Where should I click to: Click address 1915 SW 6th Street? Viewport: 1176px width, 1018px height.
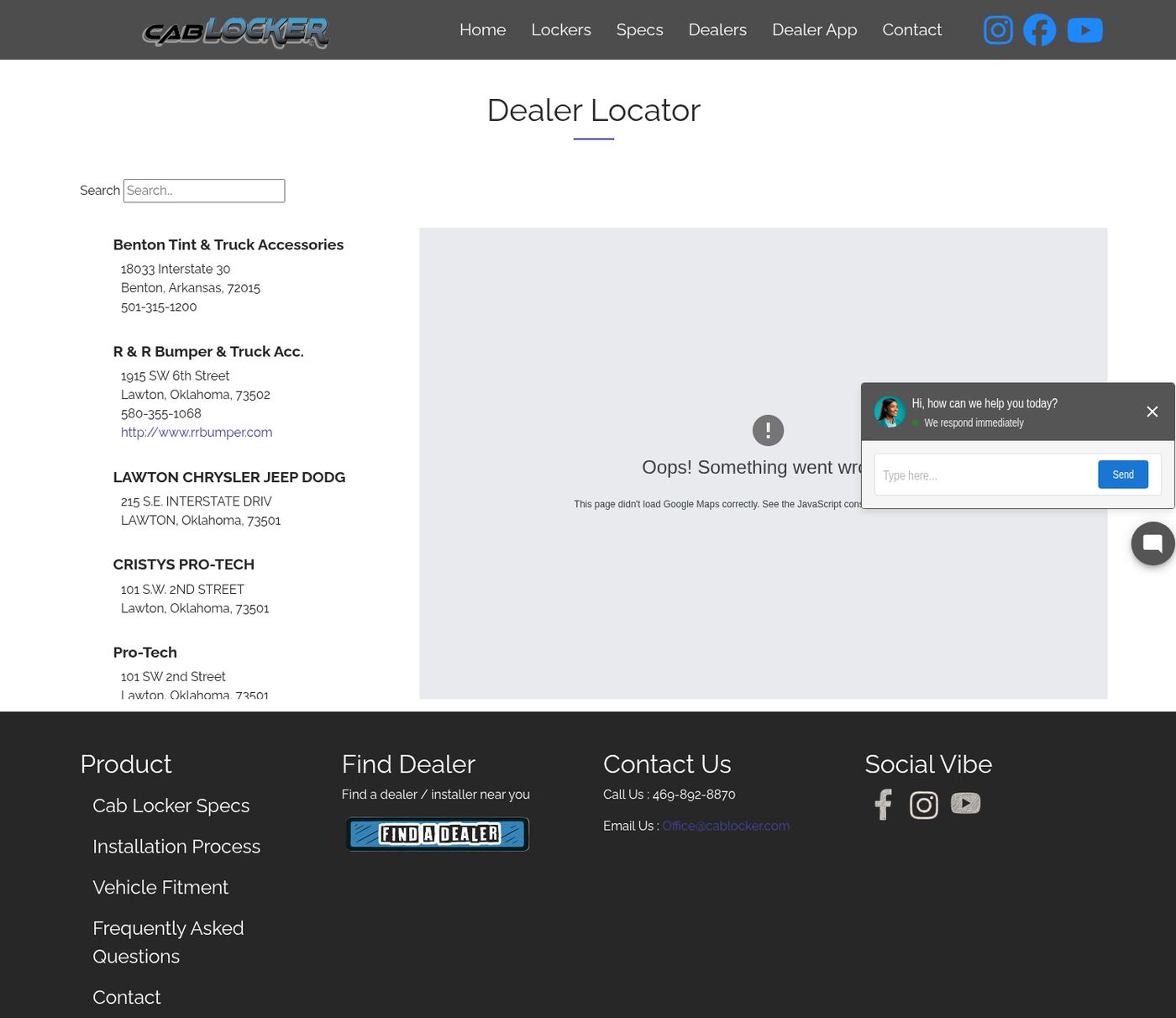click(x=175, y=375)
